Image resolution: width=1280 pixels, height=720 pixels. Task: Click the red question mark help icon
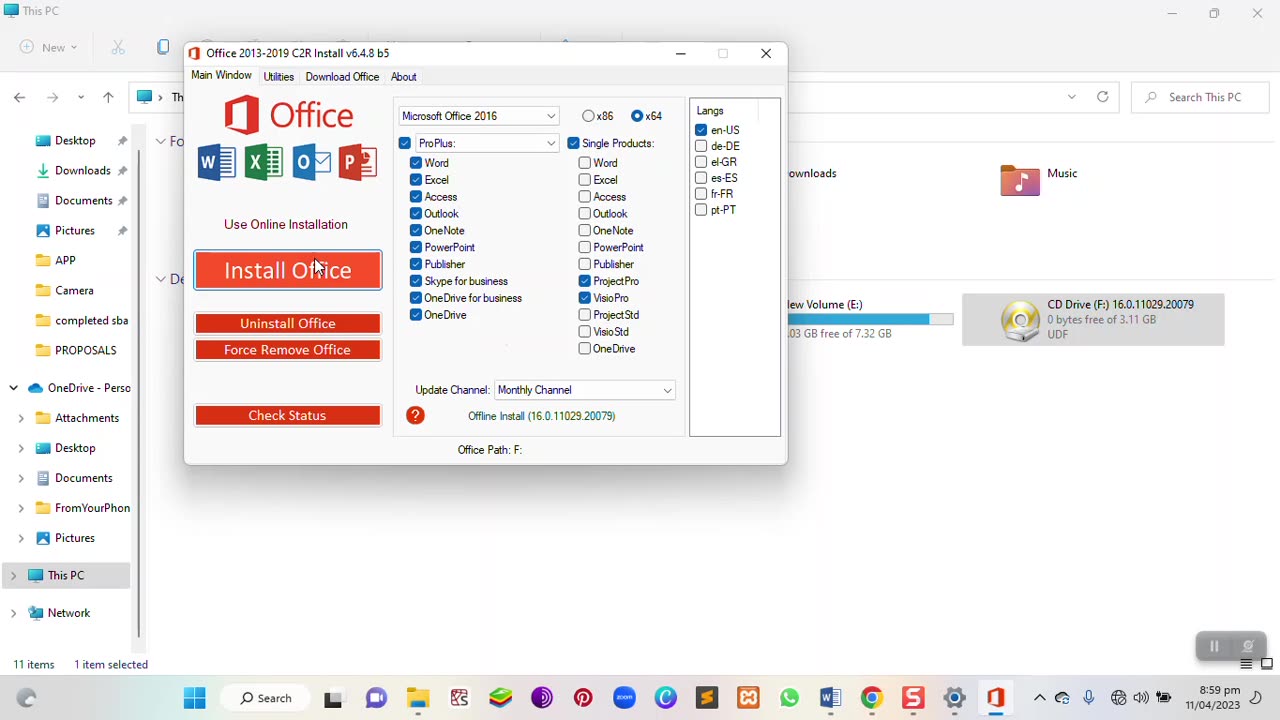pyautogui.click(x=415, y=415)
